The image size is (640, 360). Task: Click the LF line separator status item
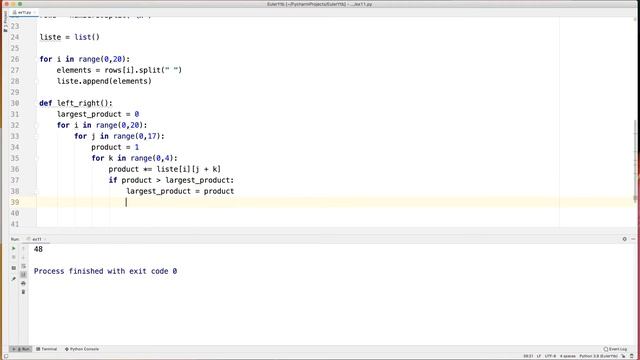click(x=539, y=356)
